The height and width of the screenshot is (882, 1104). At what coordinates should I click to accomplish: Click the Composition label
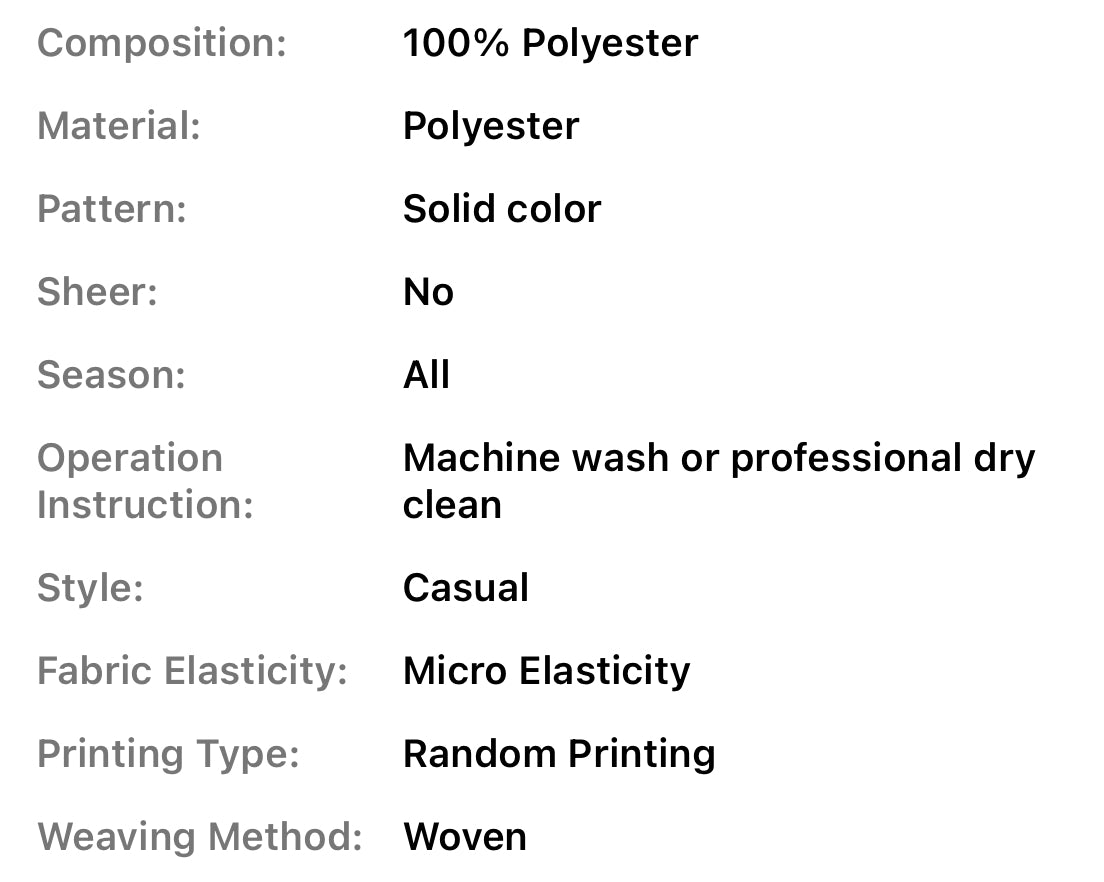[161, 43]
